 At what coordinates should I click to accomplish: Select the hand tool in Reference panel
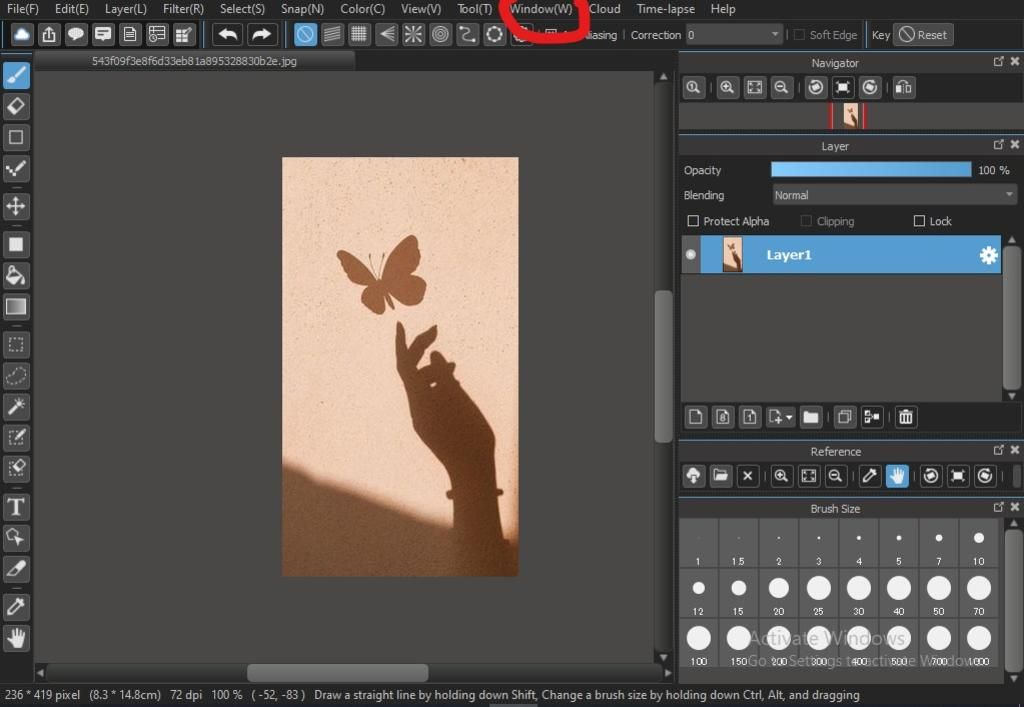point(897,476)
